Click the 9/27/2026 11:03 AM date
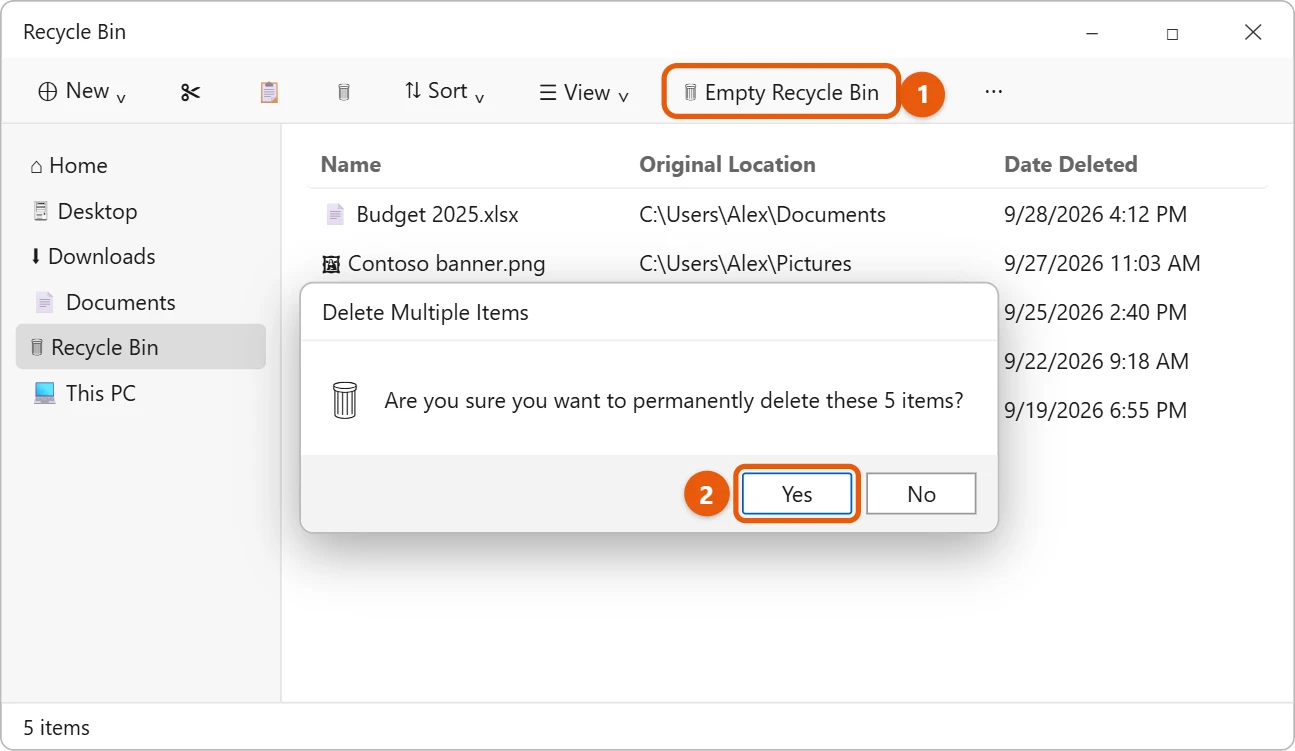 coord(1103,264)
